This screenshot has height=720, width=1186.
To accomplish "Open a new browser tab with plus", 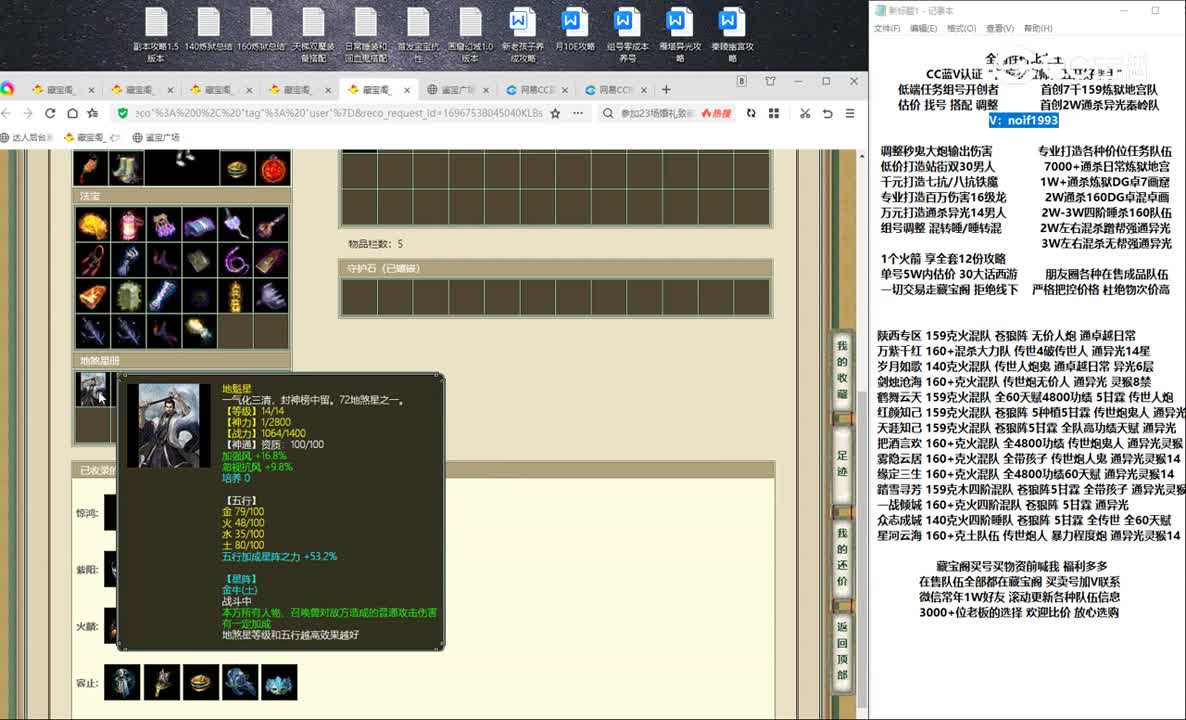I will [x=666, y=89].
